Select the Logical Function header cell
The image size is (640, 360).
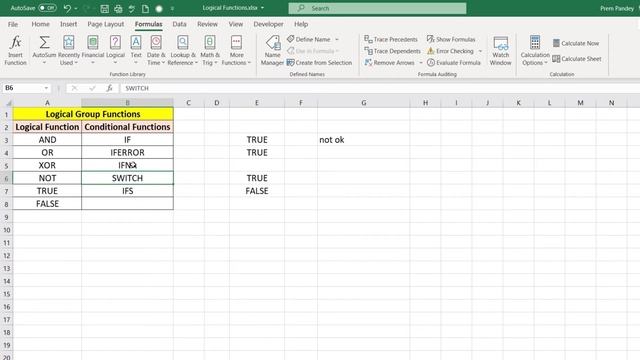point(47,127)
